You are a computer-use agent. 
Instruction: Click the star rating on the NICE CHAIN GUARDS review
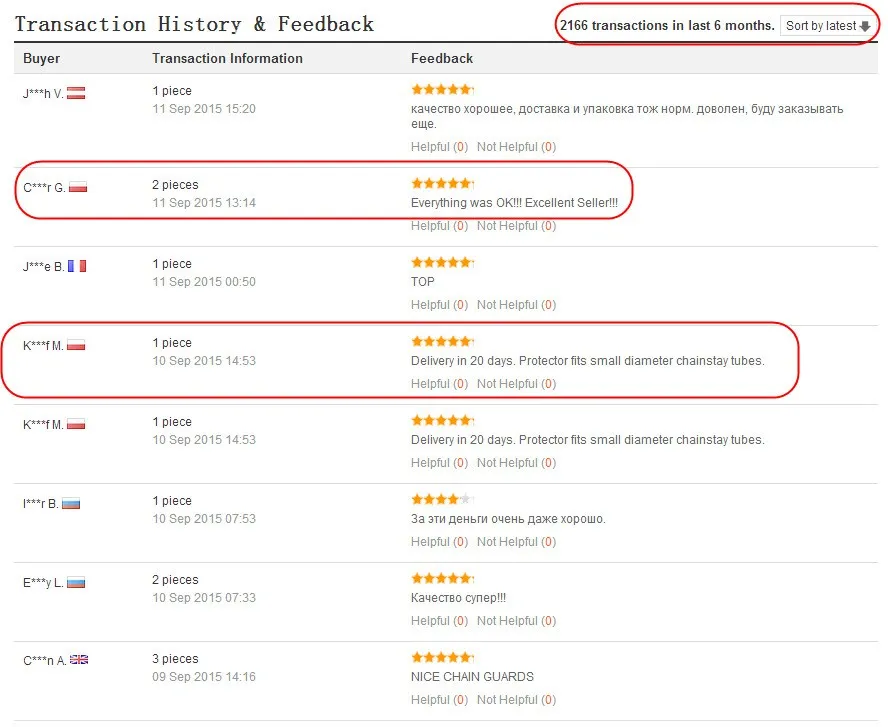[442, 657]
